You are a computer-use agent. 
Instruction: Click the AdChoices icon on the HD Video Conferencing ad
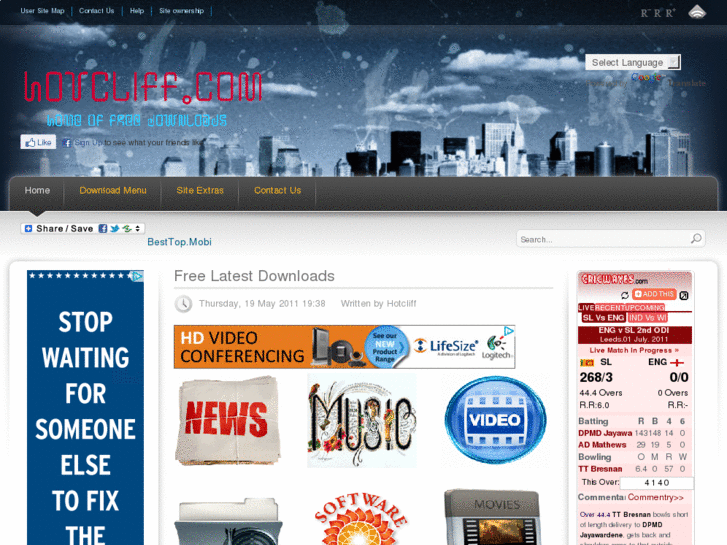[509, 331]
